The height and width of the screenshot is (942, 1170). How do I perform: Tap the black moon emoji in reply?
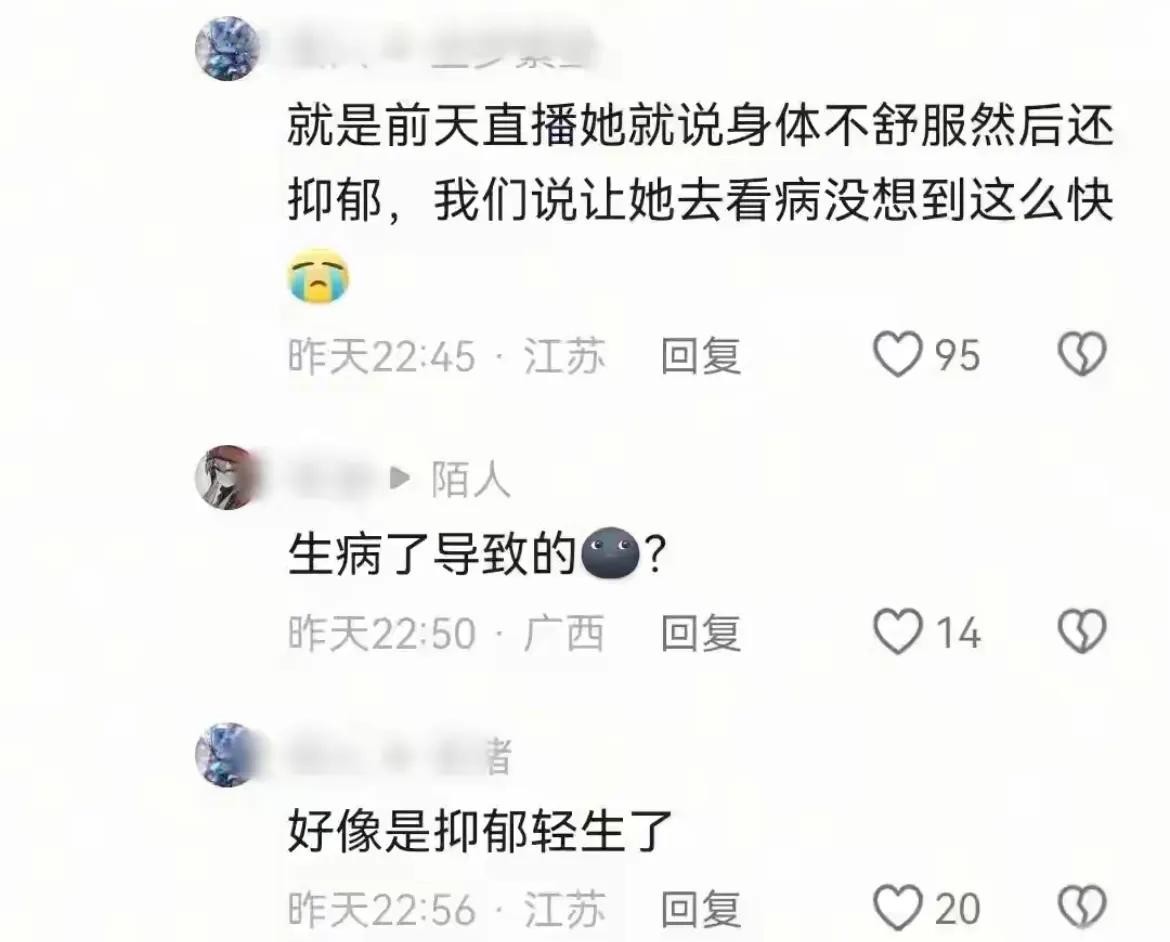pyautogui.click(x=610, y=554)
